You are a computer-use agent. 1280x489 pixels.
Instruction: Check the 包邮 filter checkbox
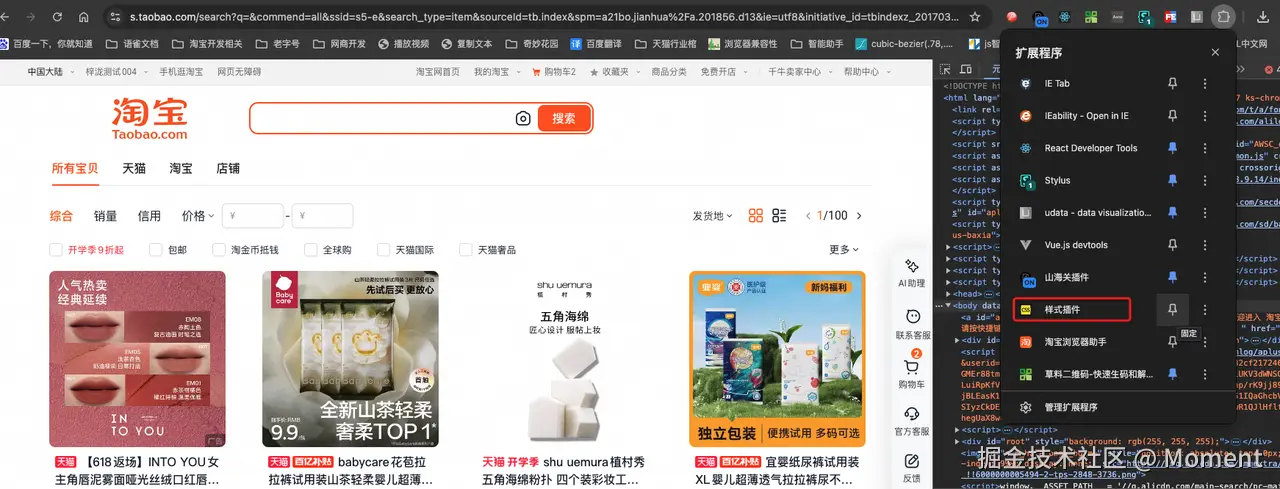[156, 250]
